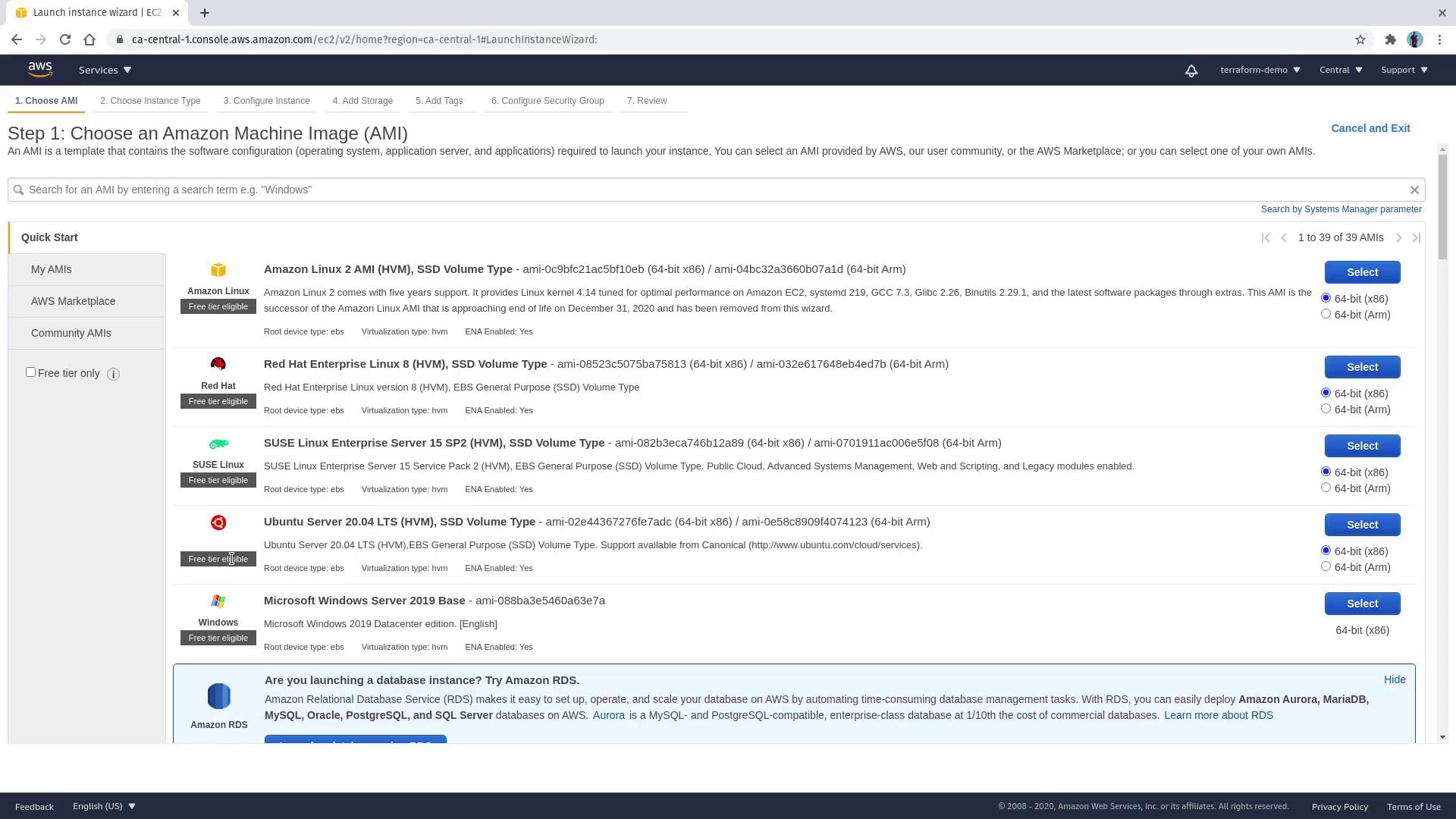1456x819 pixels.
Task: Open the terraform-demo account dropdown
Action: (1260, 70)
